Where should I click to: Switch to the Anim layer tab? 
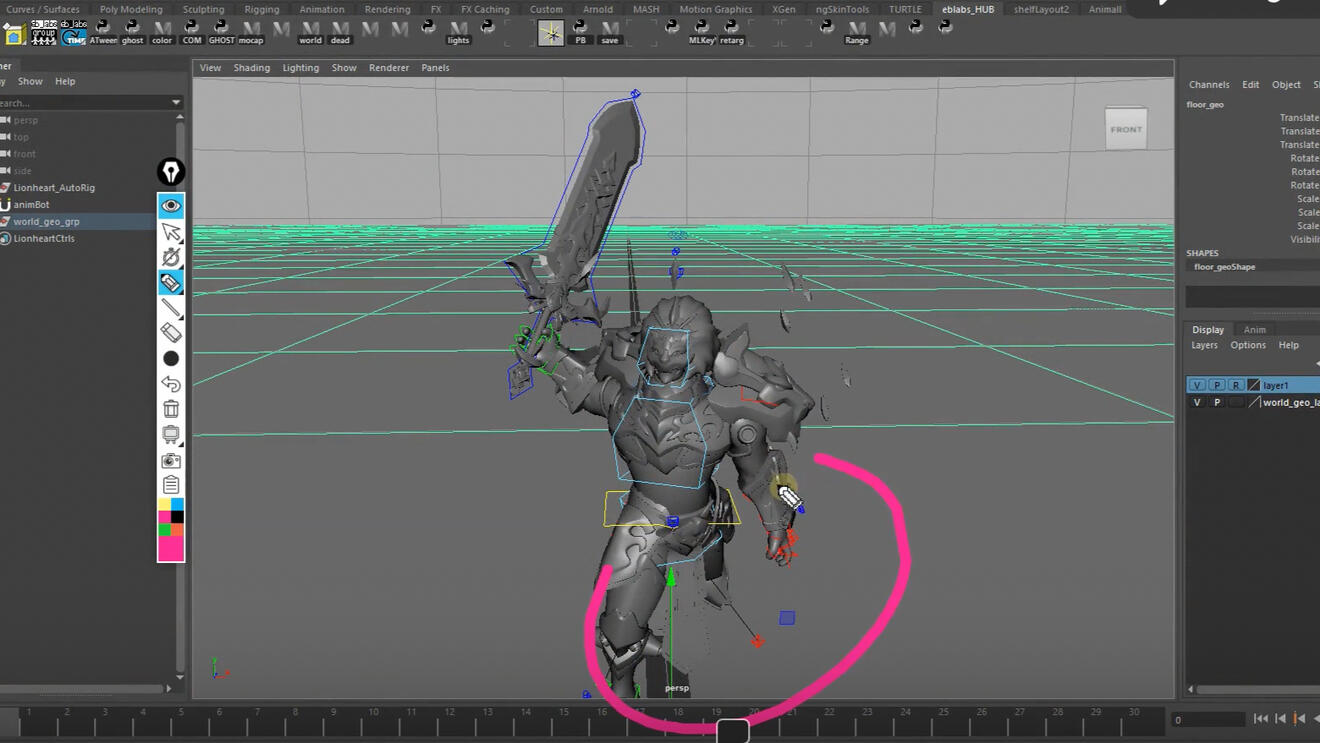pos(1254,329)
